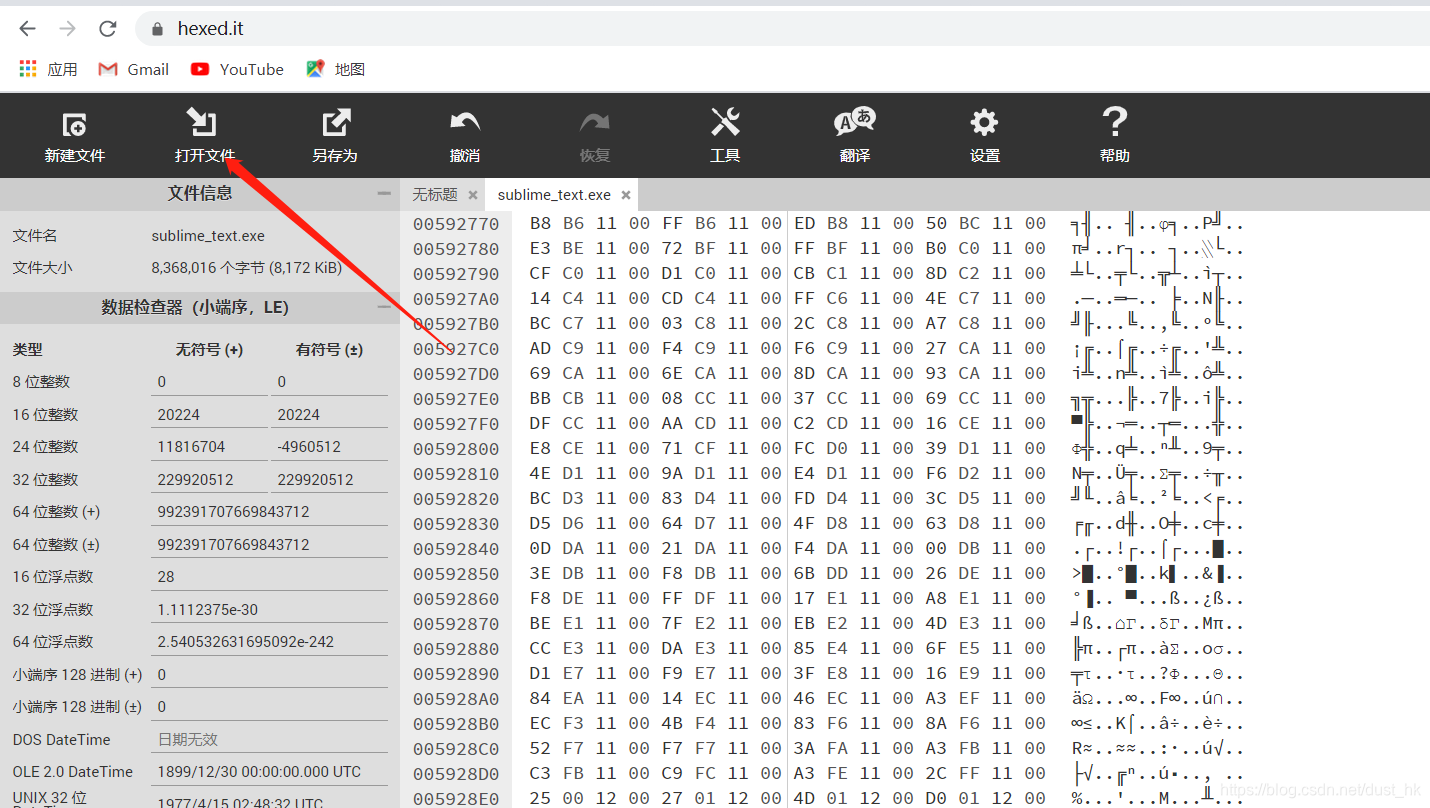Screen dimensions: 1430x808
Task: Click the 16 位浮点数 value 28
Action: [269, 577]
